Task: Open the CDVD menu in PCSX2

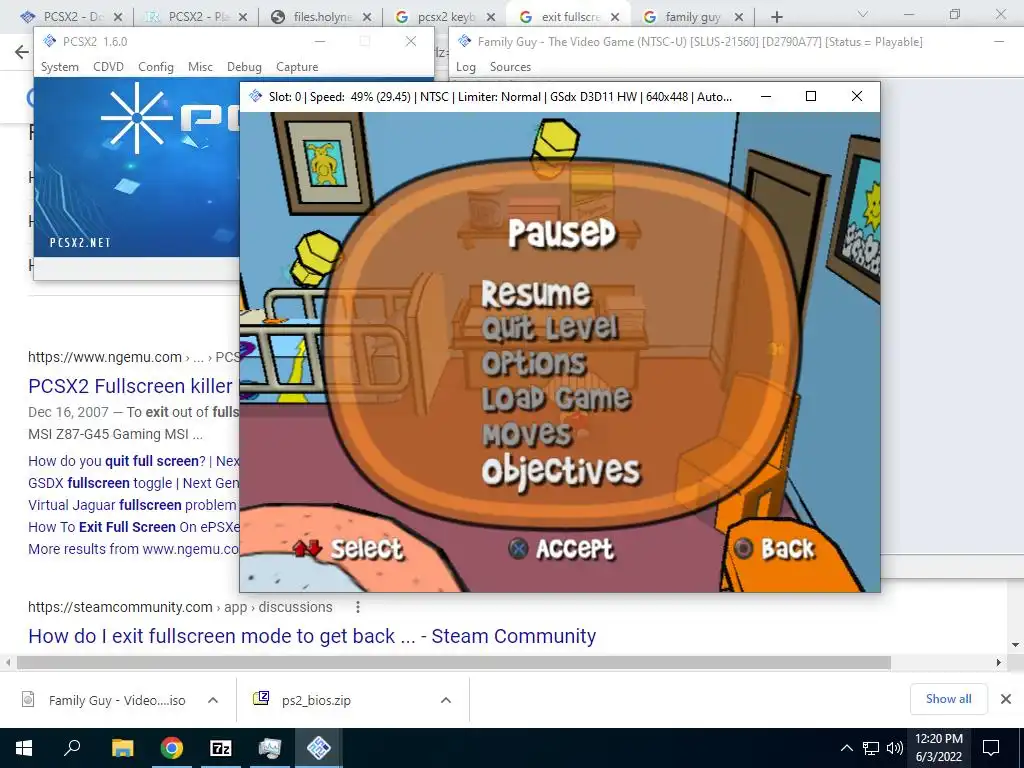Action: coord(108,67)
